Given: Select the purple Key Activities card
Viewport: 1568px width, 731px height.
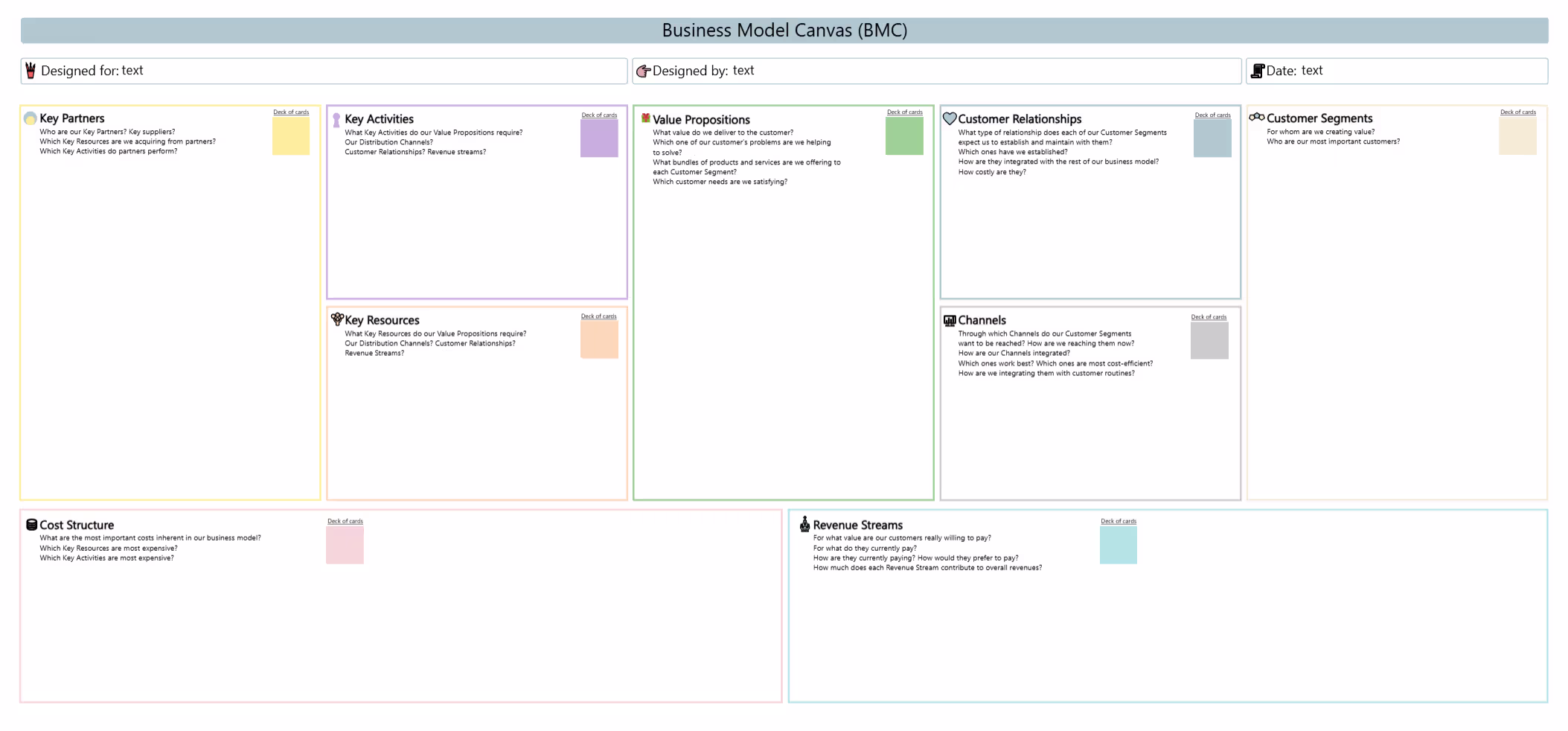Looking at the screenshot, I should 599,138.
